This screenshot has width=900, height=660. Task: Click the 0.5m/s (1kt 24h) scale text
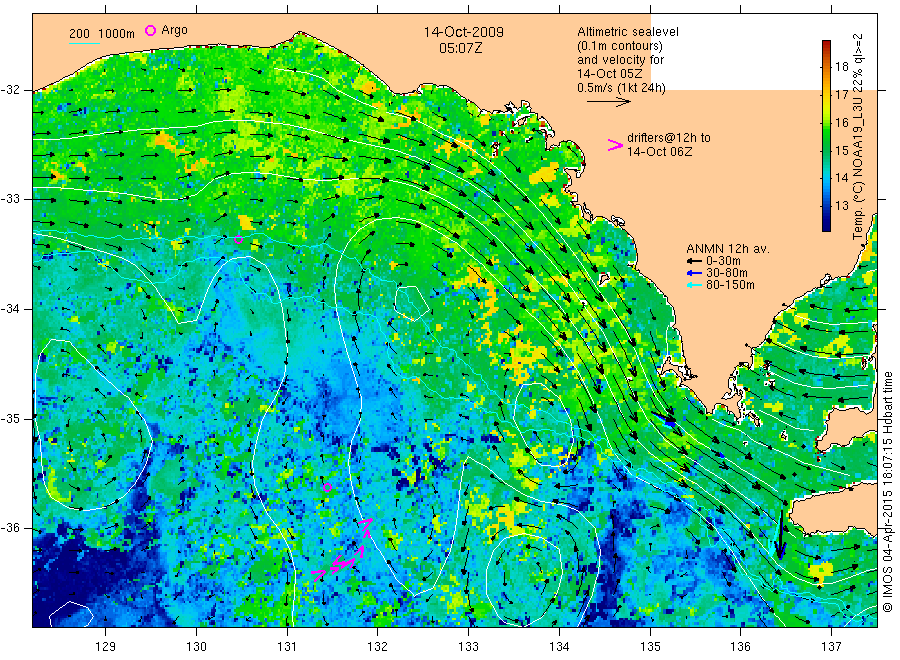(622, 88)
